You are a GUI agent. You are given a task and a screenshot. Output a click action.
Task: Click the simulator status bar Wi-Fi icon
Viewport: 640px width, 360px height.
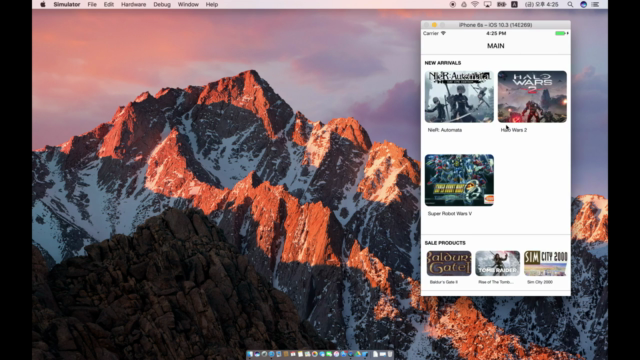point(443,33)
